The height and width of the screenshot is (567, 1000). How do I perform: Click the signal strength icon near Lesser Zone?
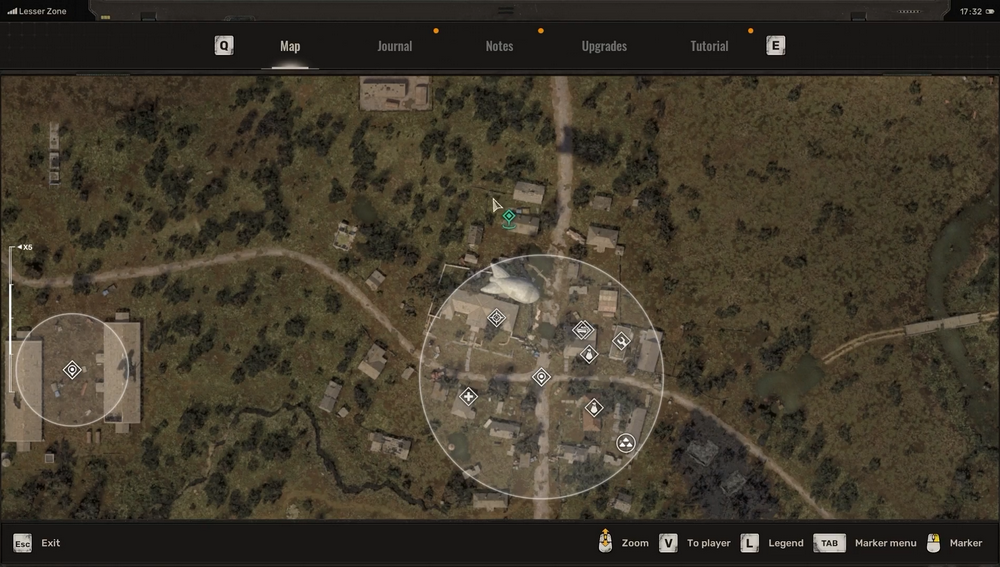(12, 11)
